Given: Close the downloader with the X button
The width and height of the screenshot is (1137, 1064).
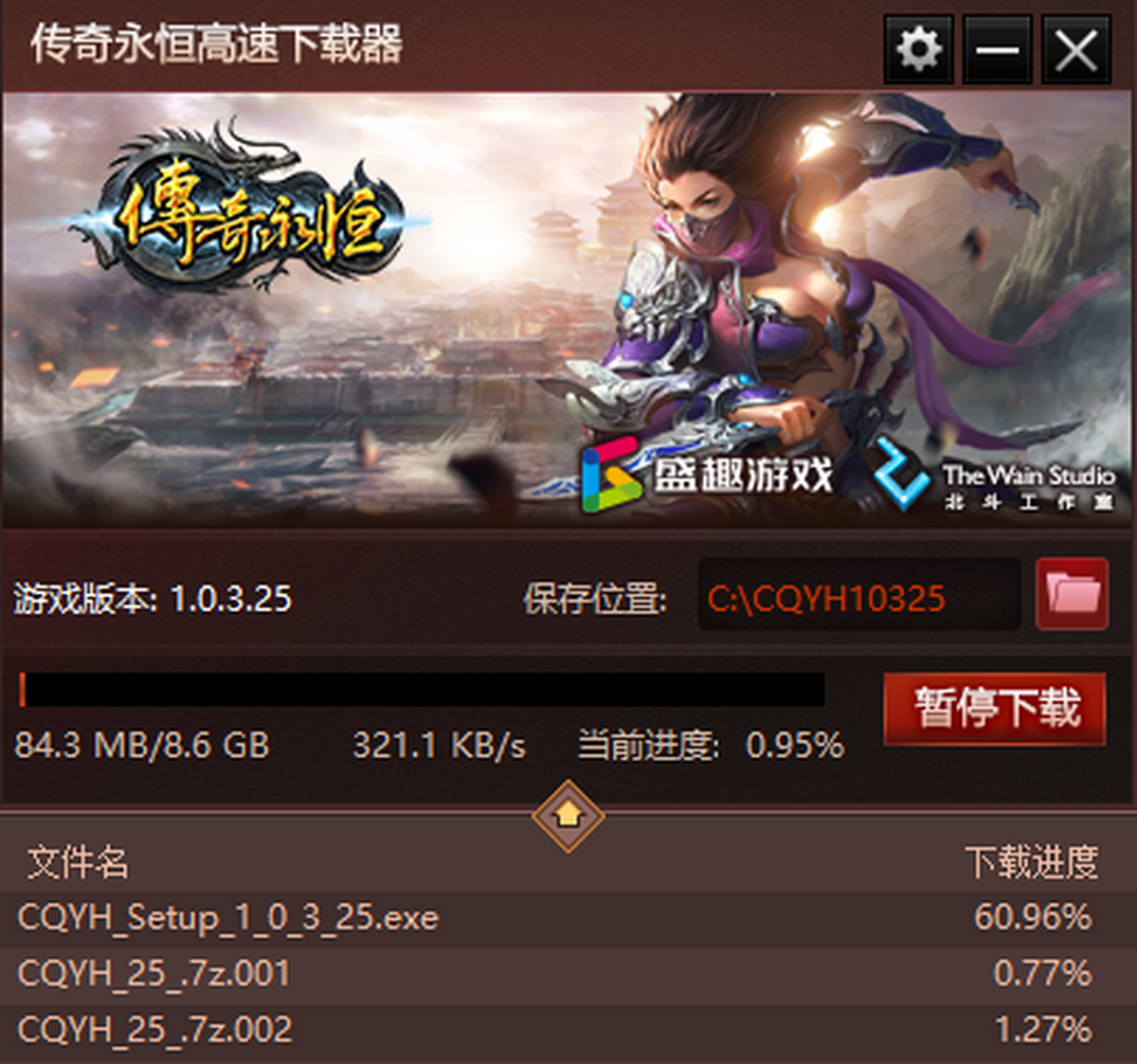Looking at the screenshot, I should 1075,49.
